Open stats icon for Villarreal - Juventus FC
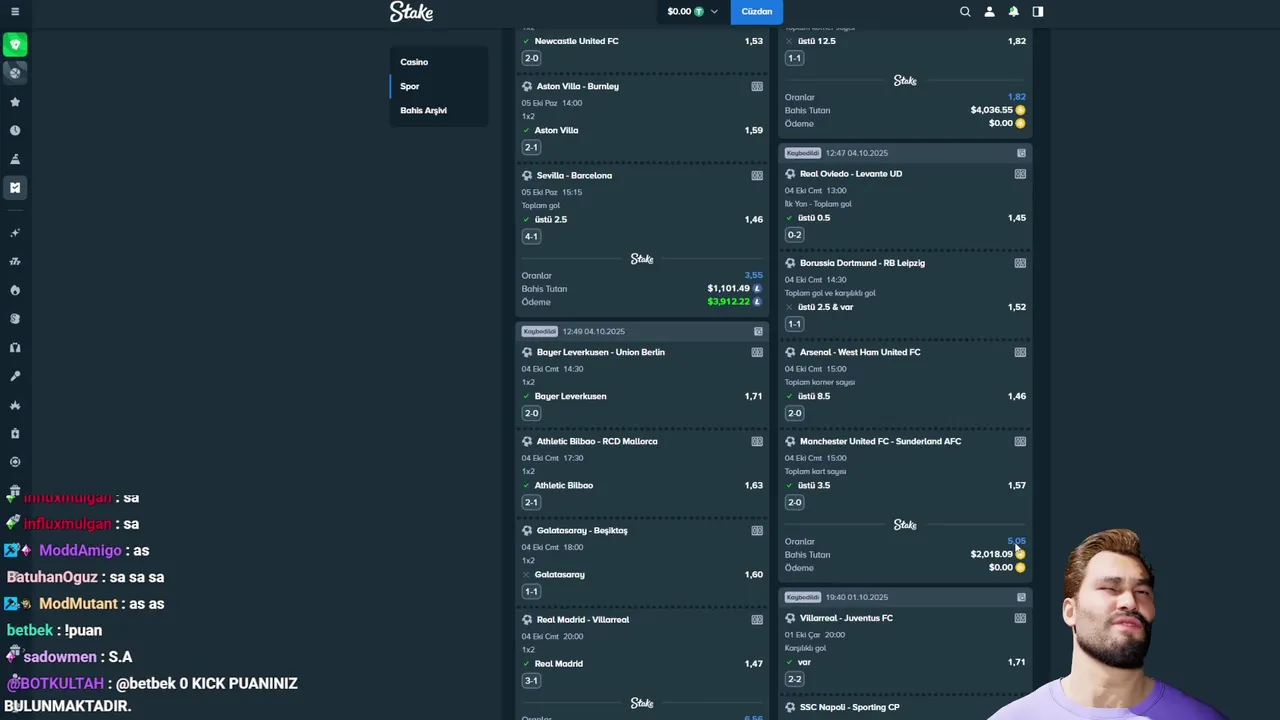Viewport: 1280px width, 720px height. [x=1020, y=618]
